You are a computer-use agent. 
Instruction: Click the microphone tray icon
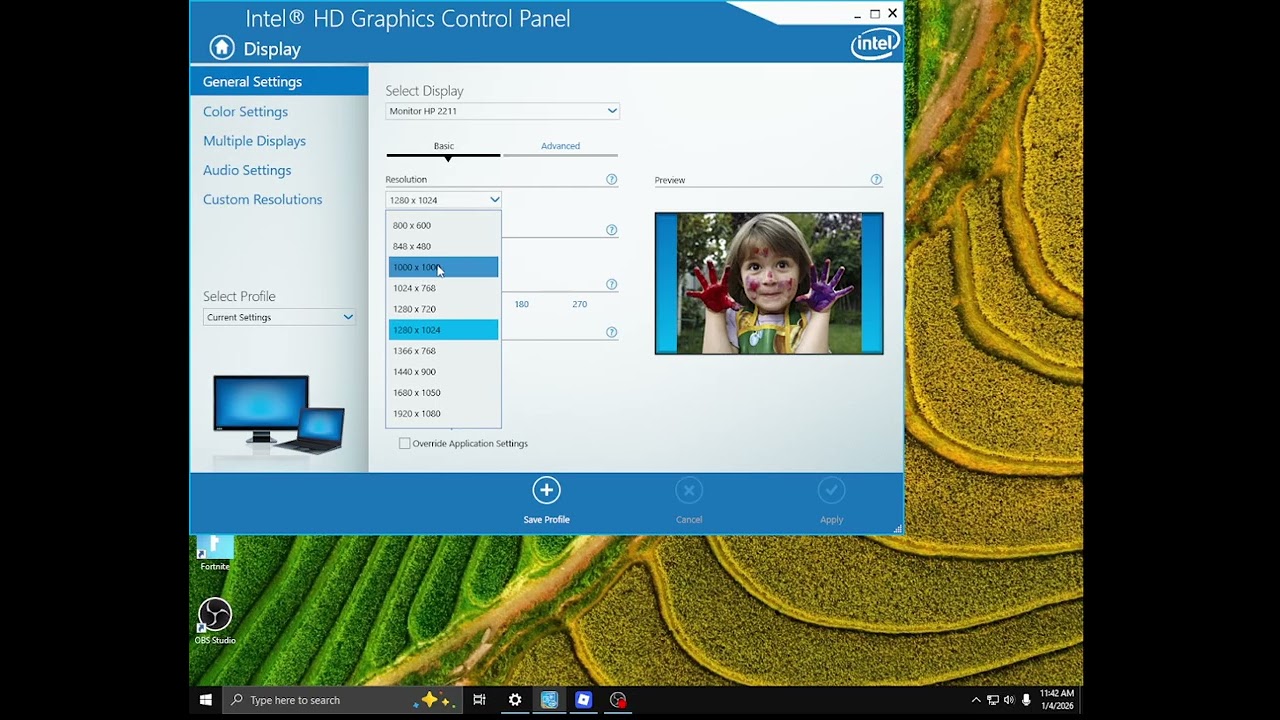pyautogui.click(x=1026, y=700)
